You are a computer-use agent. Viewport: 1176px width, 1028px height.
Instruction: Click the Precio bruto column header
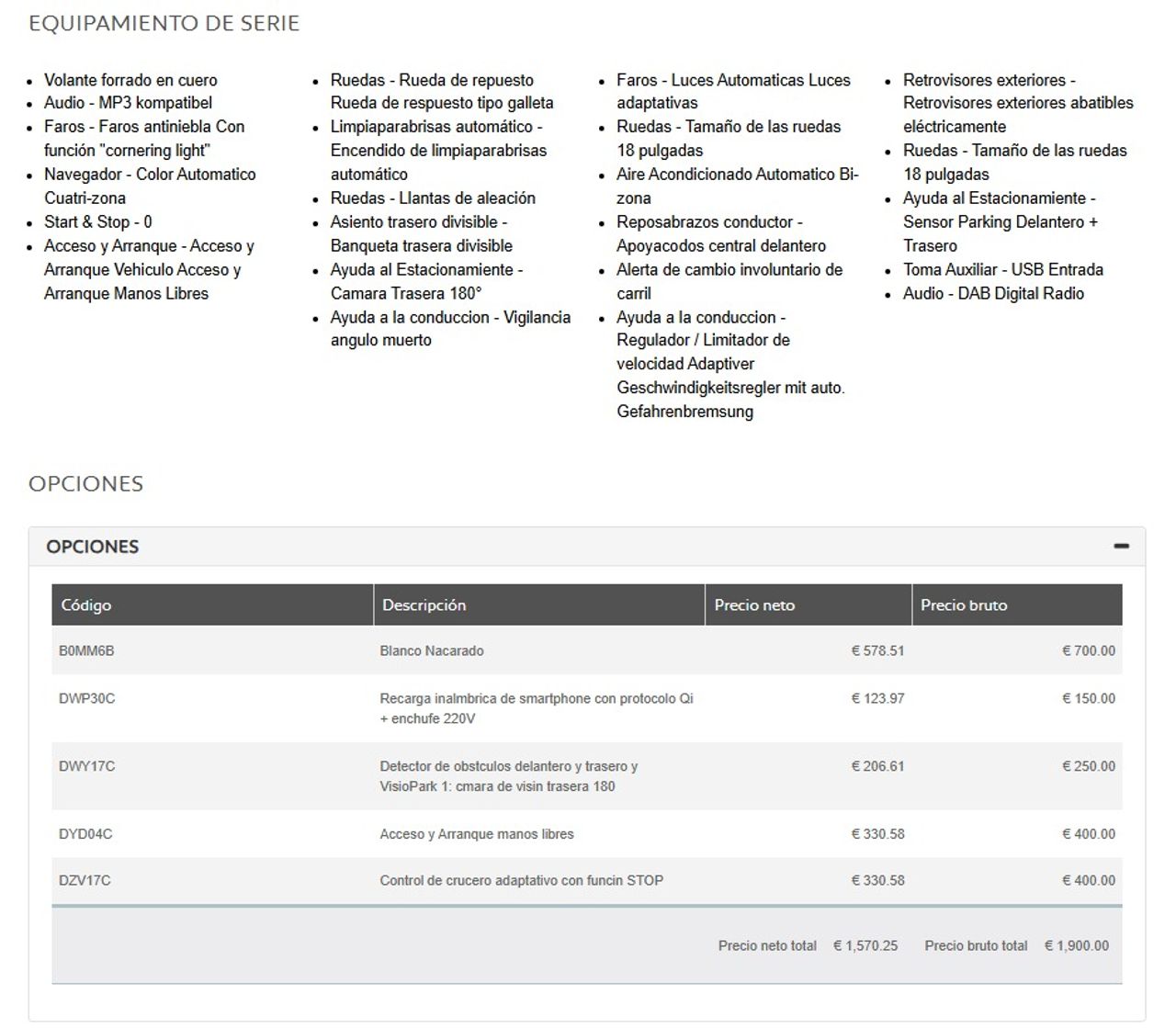964,605
